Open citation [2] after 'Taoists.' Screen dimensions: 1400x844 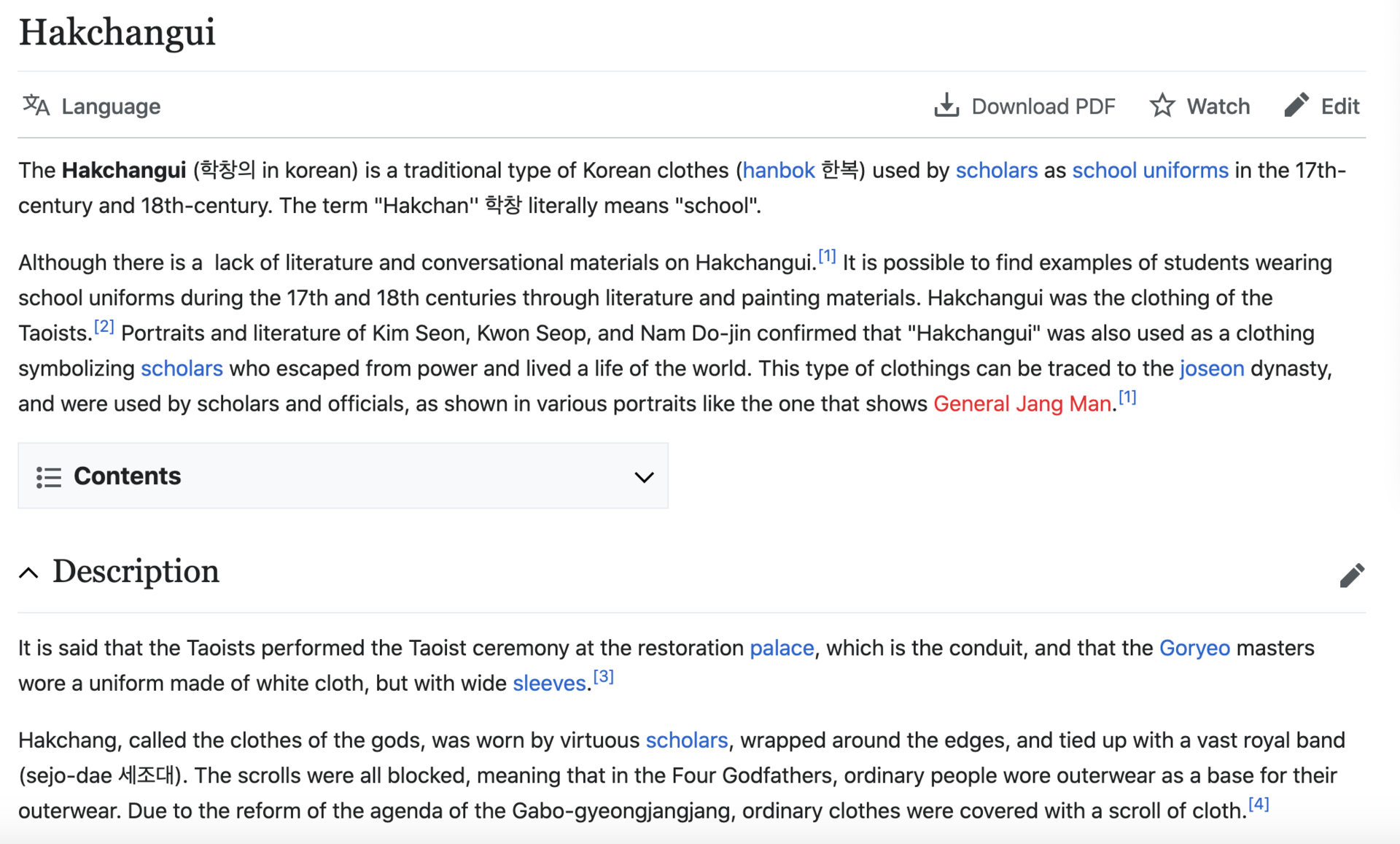coord(104,326)
